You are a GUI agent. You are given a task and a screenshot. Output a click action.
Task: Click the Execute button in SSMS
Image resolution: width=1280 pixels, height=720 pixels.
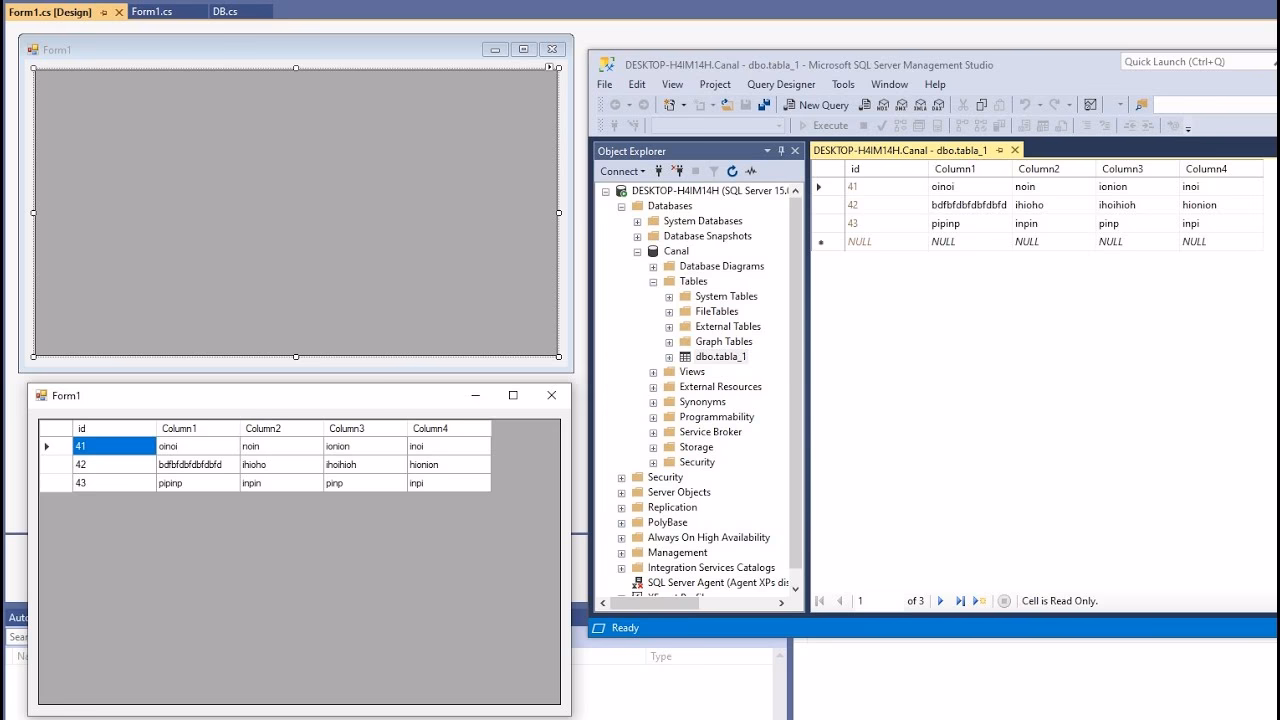tap(823, 126)
